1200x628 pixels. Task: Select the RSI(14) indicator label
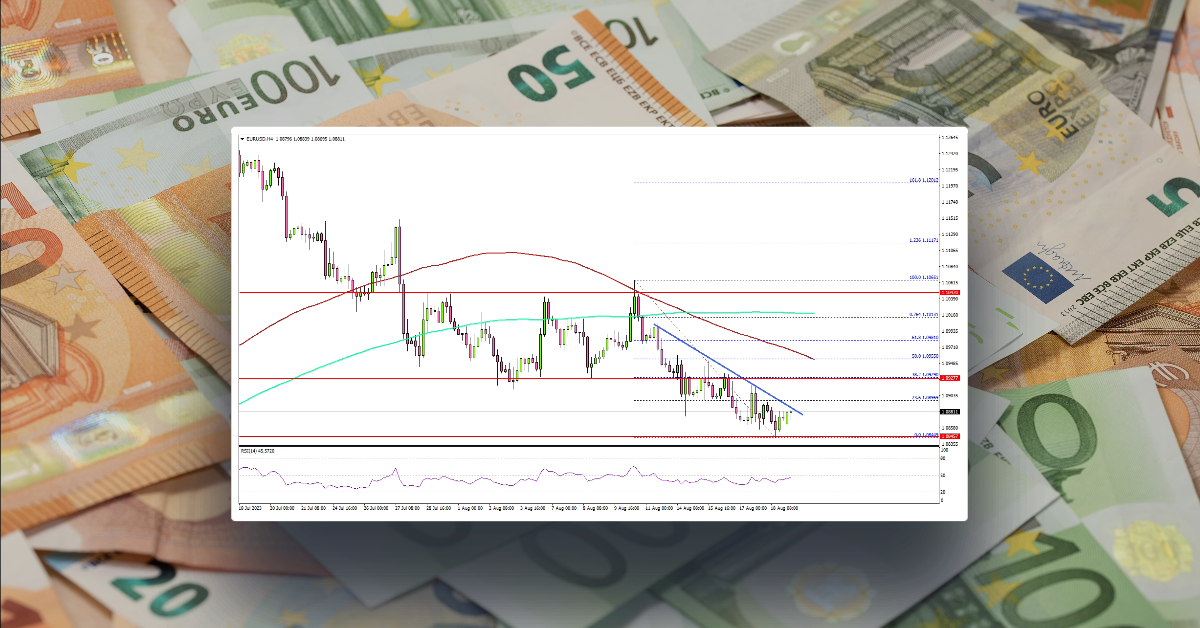coord(258,452)
